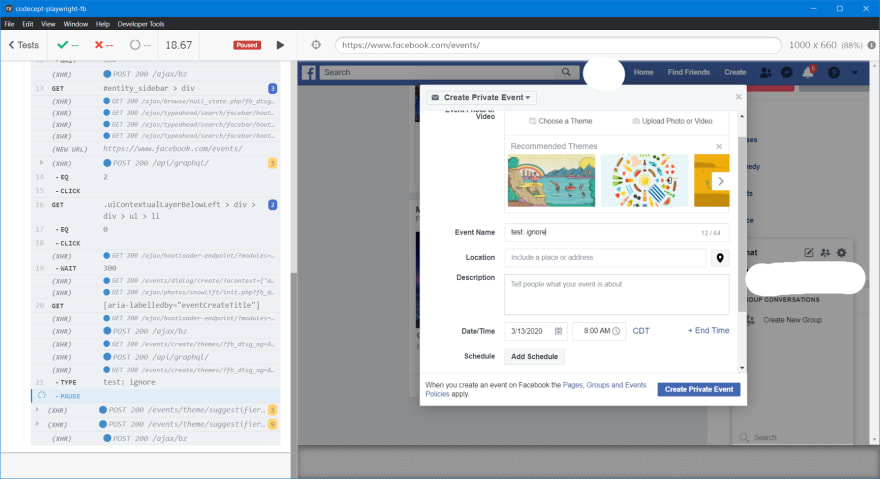880x479 pixels.
Task: Click Upload Photo or Video
Action: [x=672, y=121]
